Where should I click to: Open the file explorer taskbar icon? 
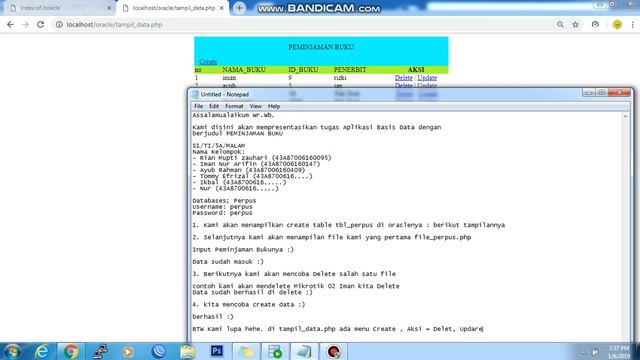(x=187, y=351)
